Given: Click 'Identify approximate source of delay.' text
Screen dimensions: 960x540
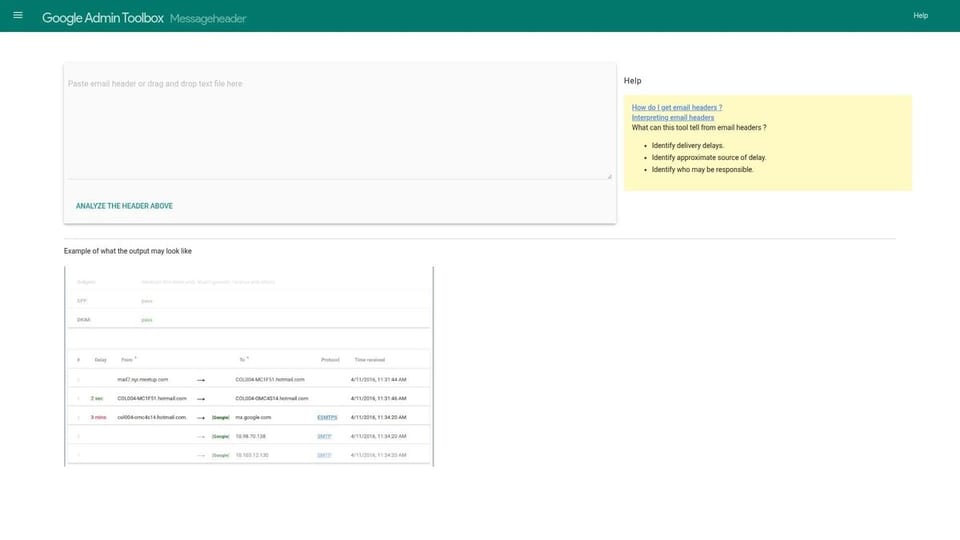Looking at the screenshot, I should point(708,157).
